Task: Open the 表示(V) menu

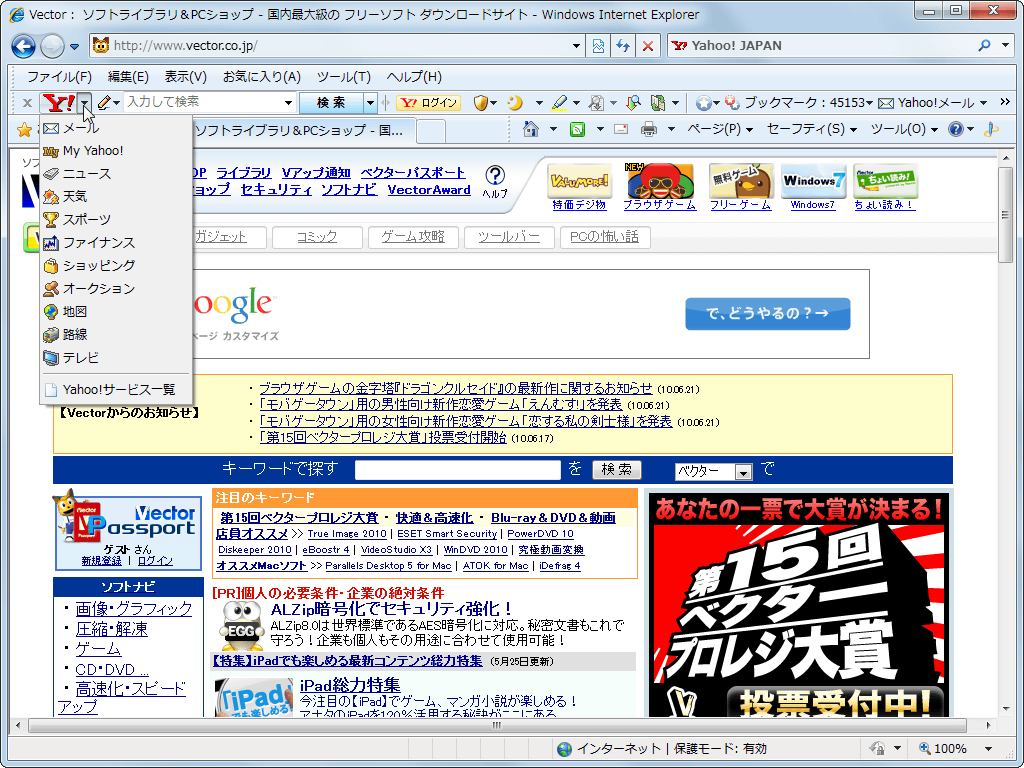Action: [x=185, y=76]
